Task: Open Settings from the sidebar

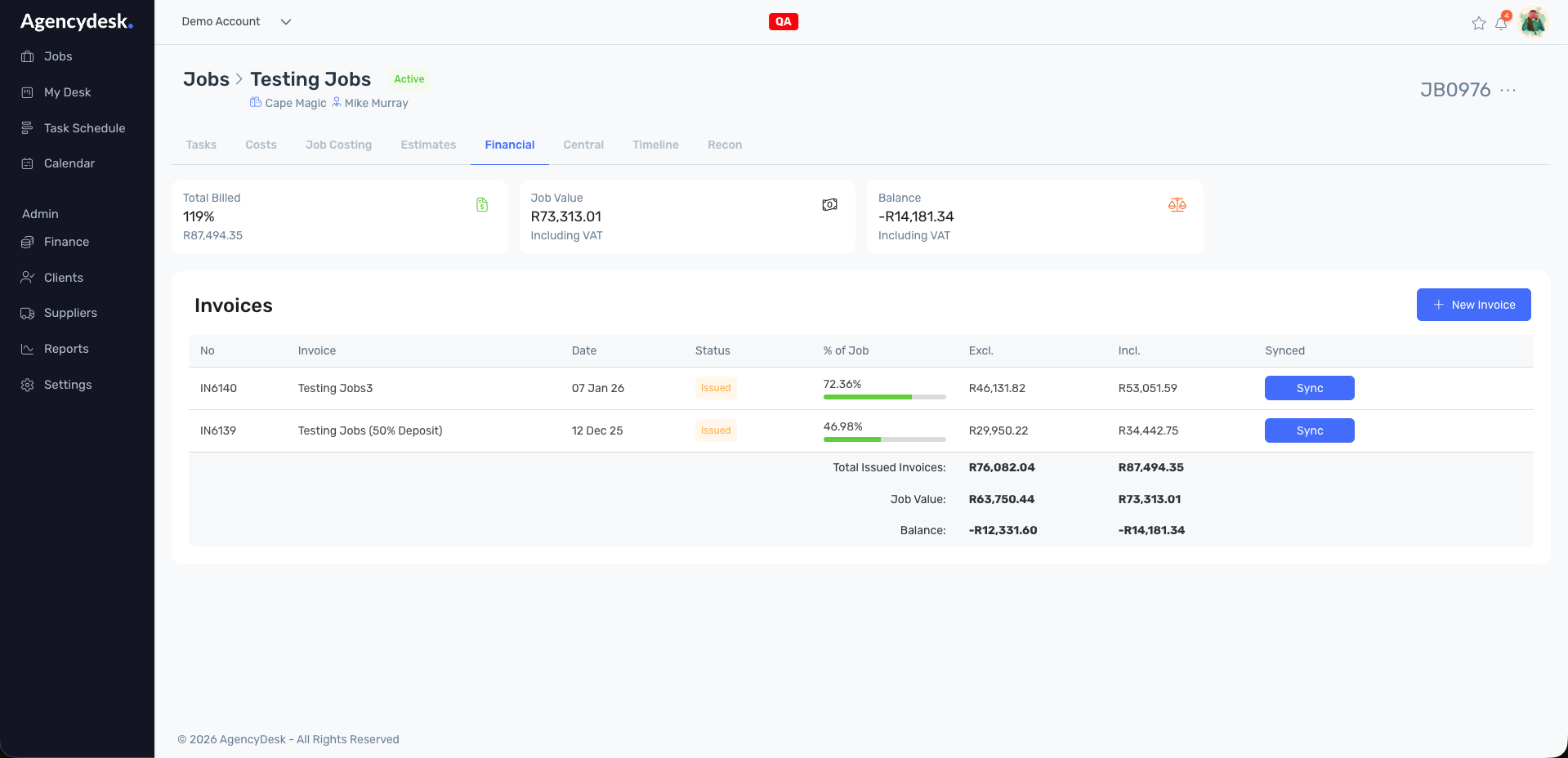Action: [x=68, y=385]
